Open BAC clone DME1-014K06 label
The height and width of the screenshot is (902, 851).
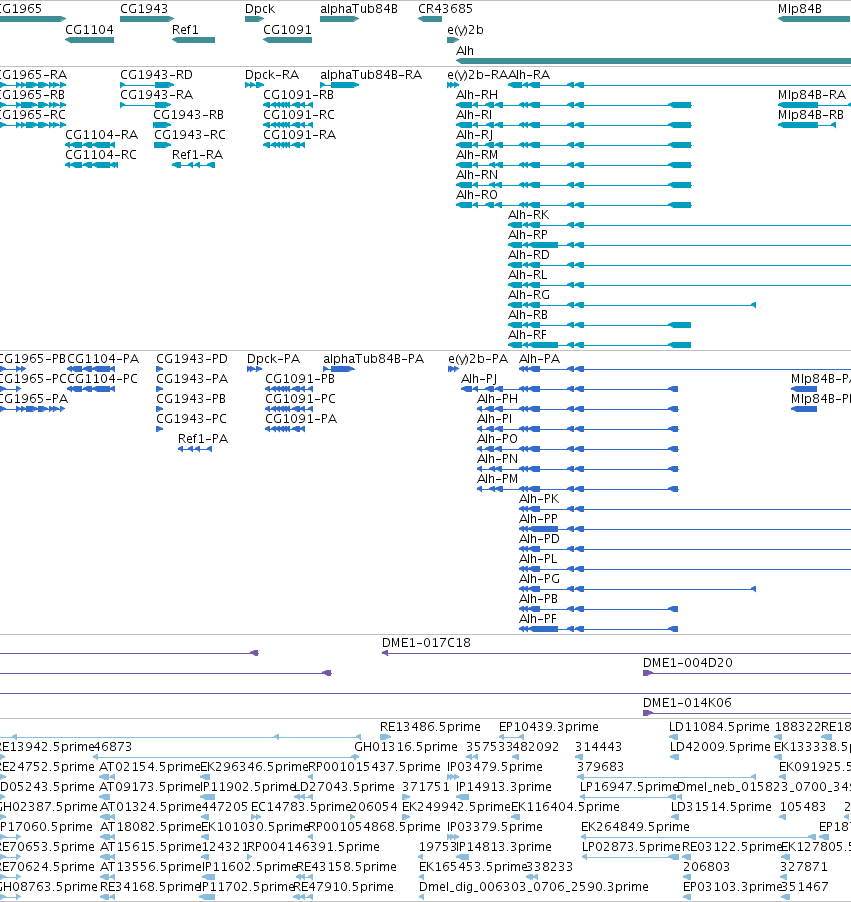[x=687, y=703]
